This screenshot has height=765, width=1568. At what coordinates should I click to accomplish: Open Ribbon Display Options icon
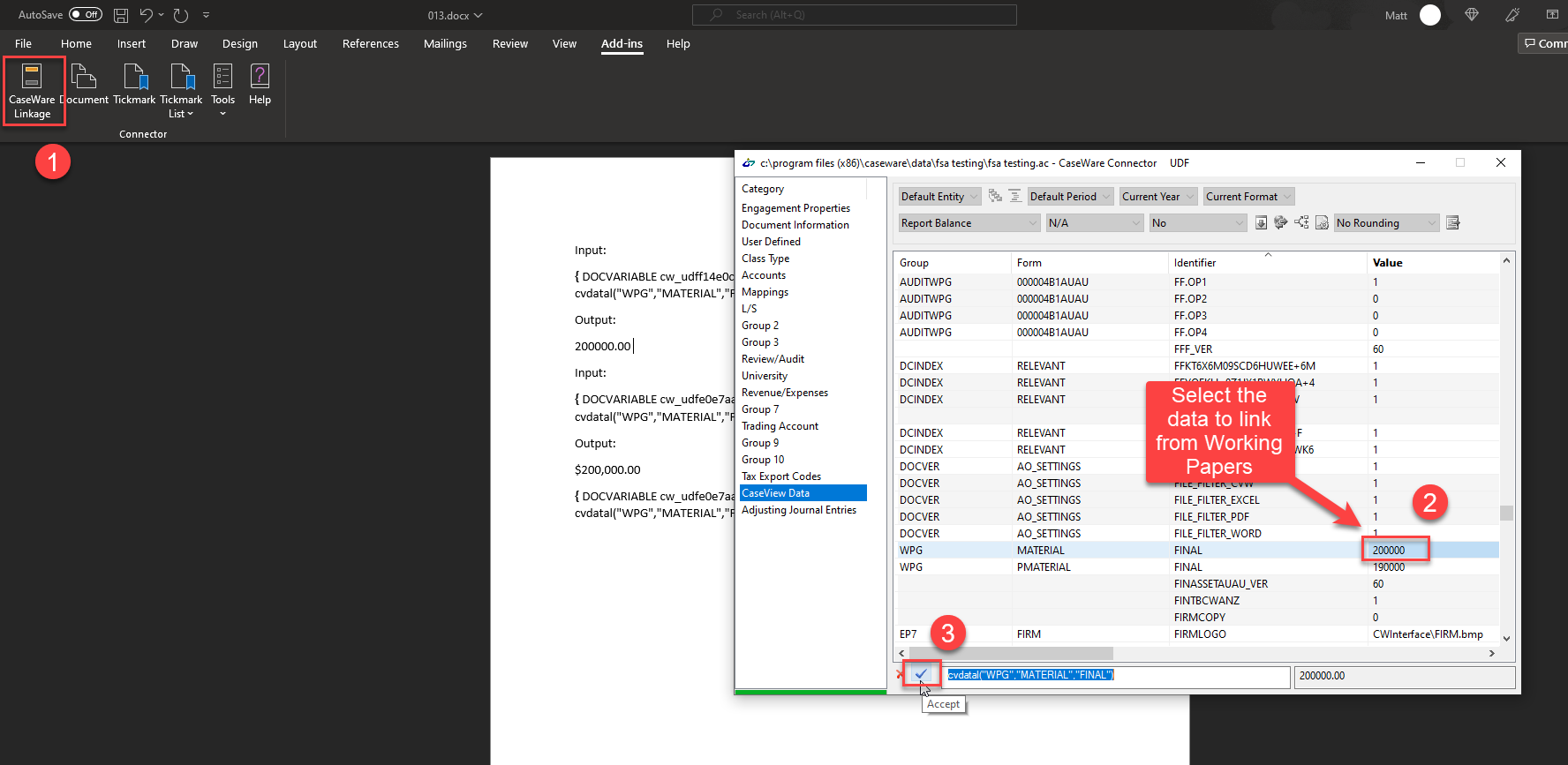(x=1552, y=15)
